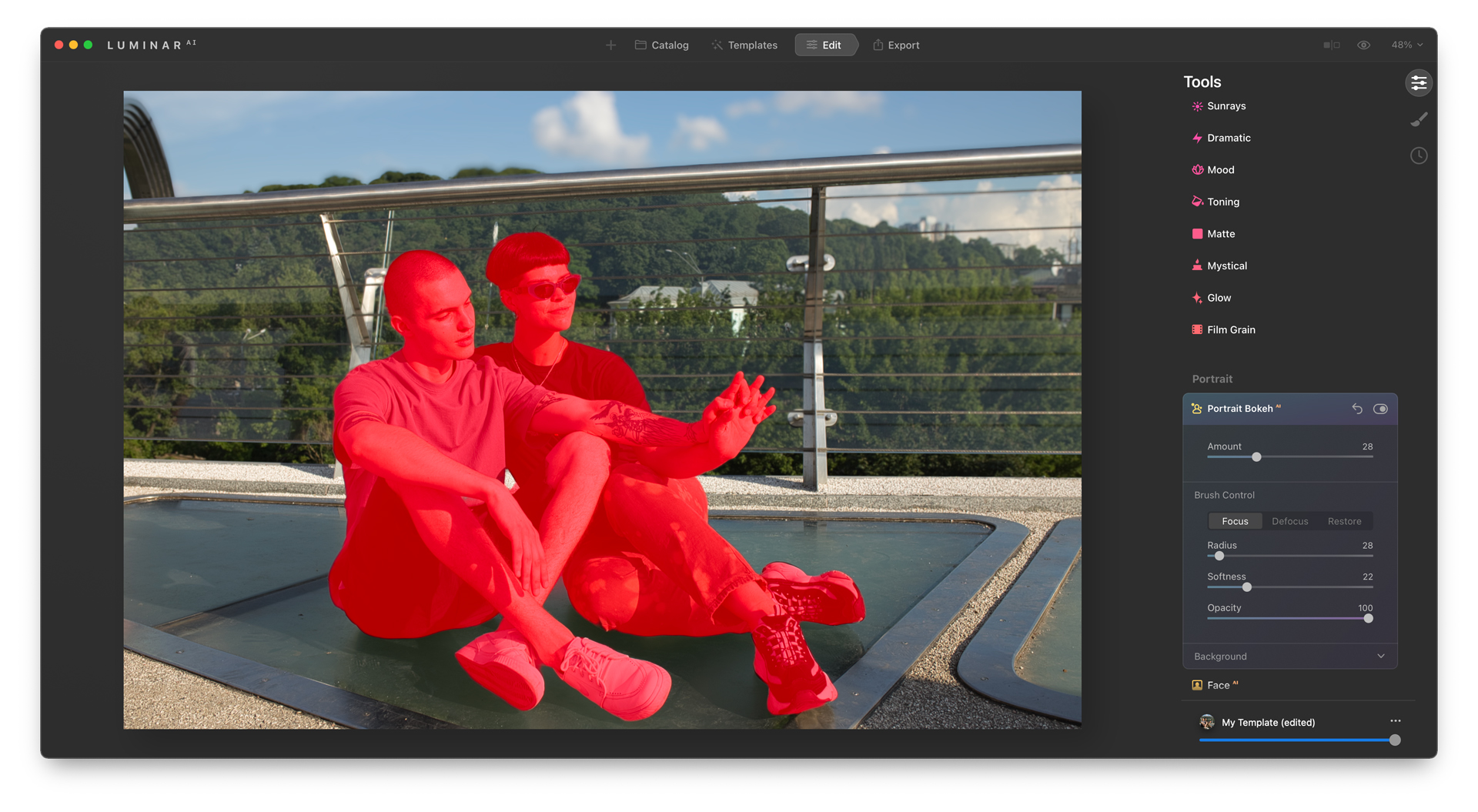Click the Radius slider handle
Image resolution: width=1478 pixels, height=812 pixels.
1219,556
